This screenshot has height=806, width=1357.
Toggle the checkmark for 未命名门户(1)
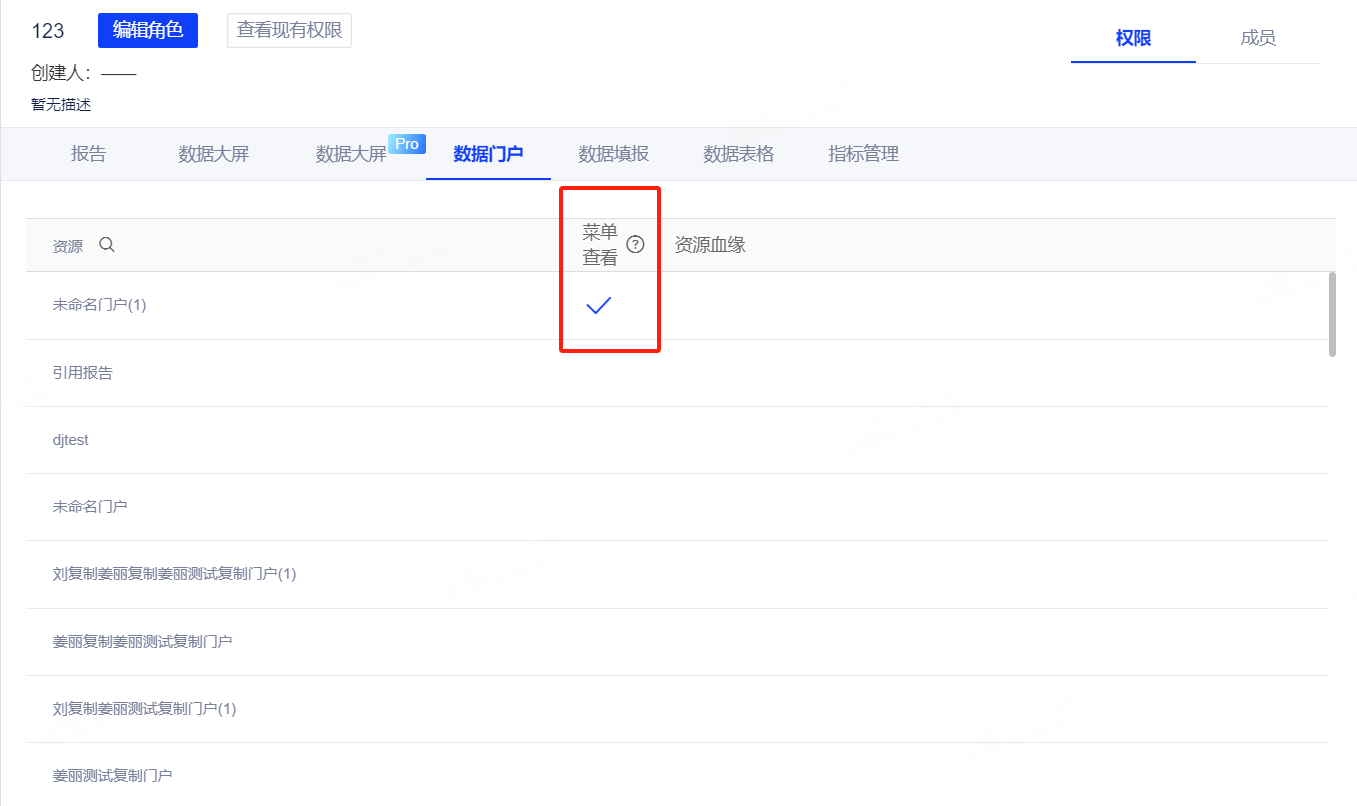tap(598, 306)
